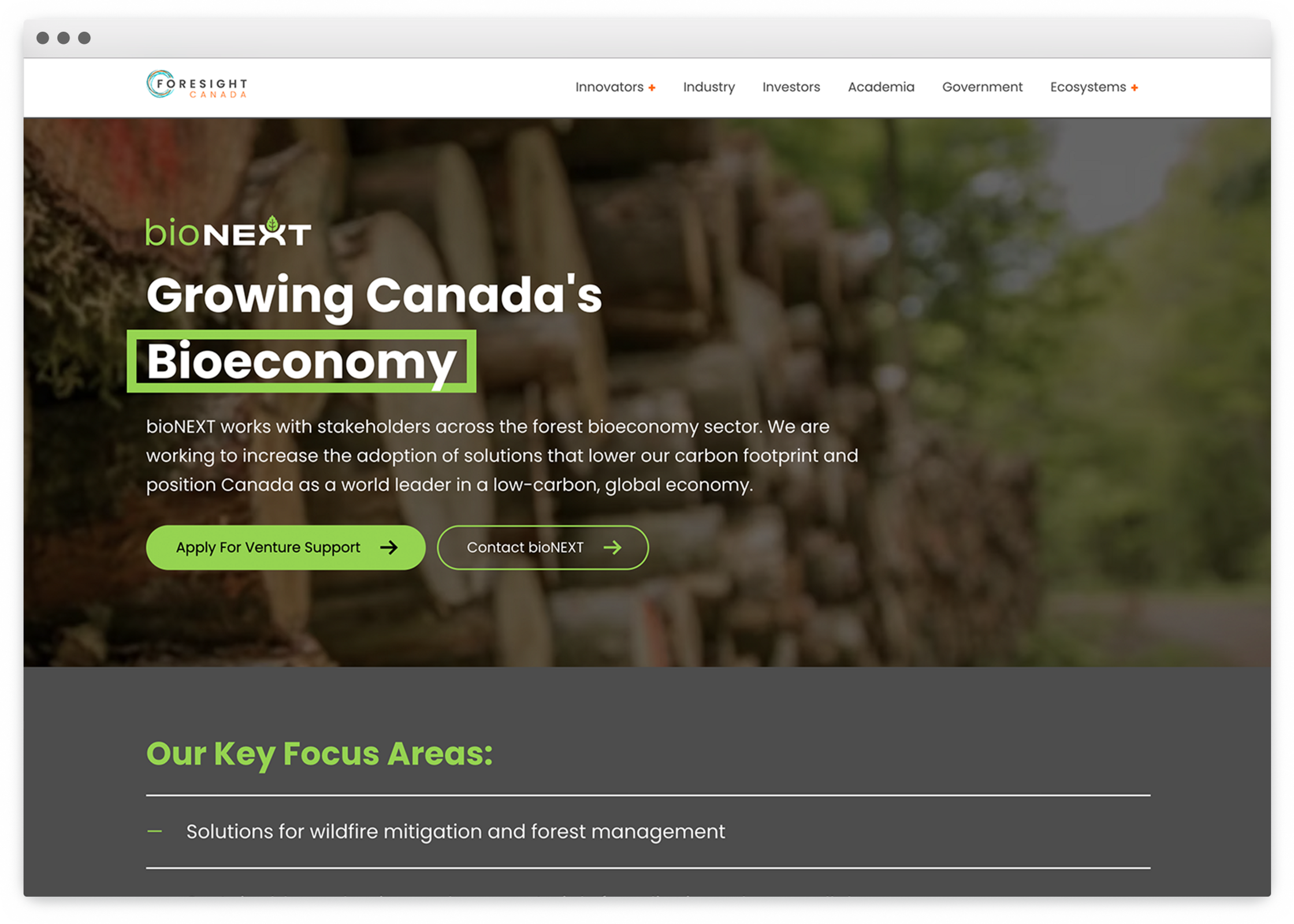Click the orange plus beside Ecosystems

click(x=1135, y=88)
